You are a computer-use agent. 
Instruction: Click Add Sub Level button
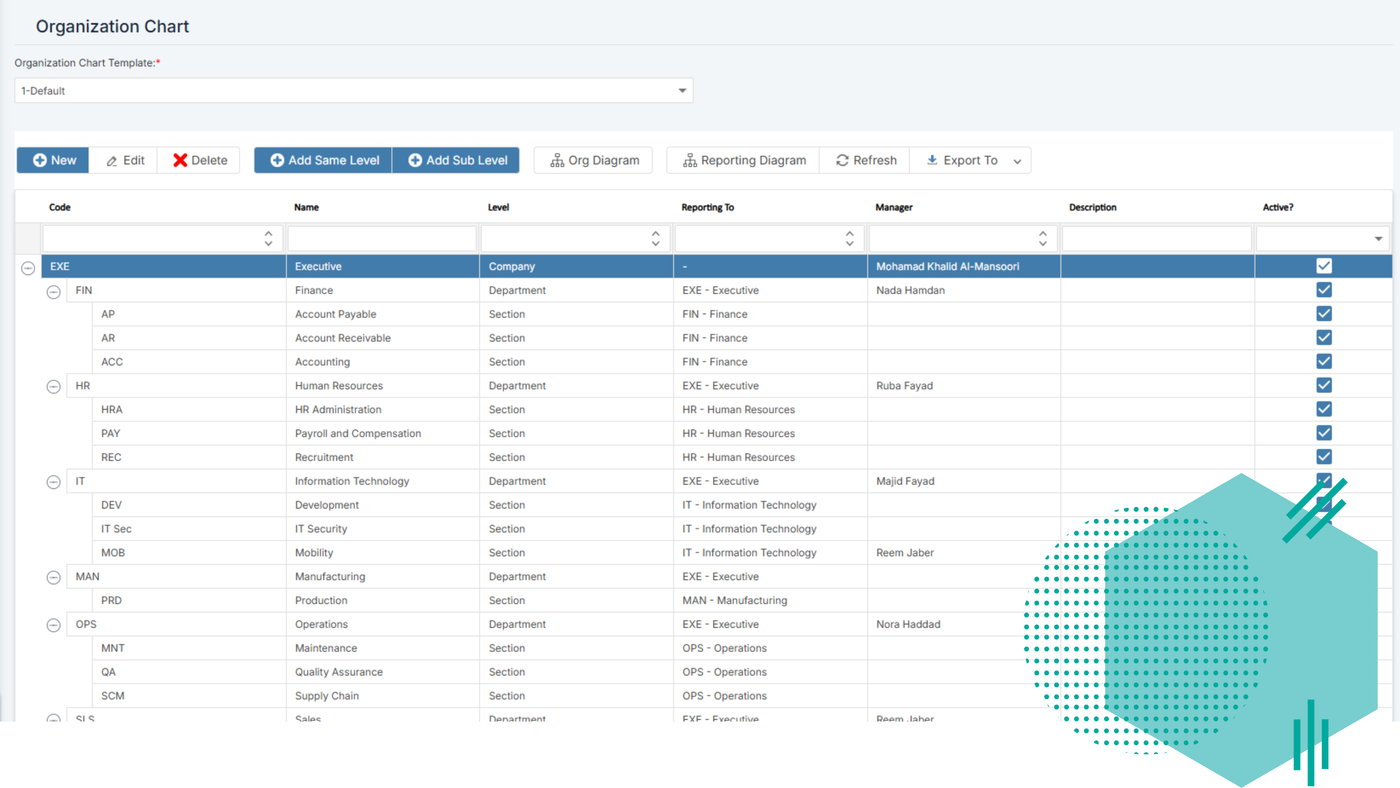point(457,160)
